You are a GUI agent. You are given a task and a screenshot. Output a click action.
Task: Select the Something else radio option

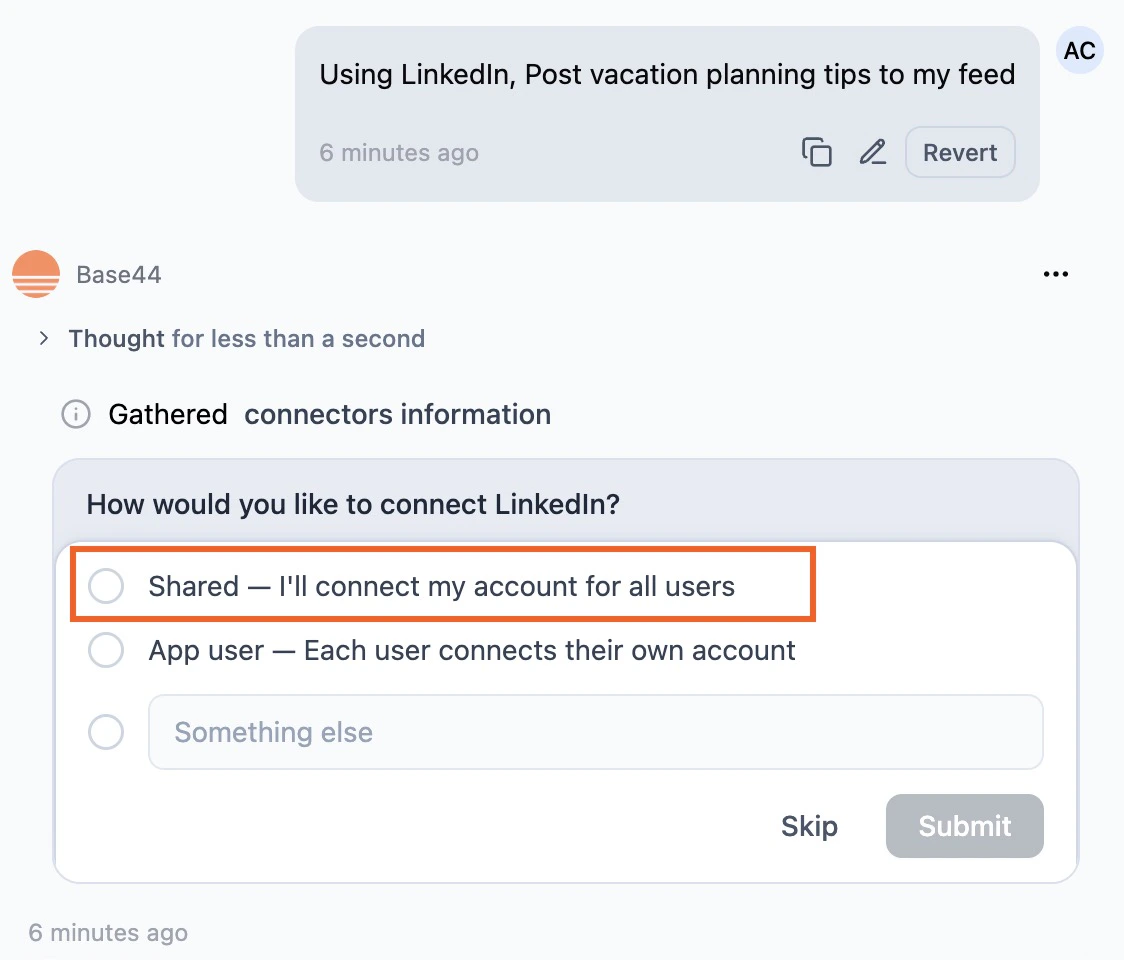[106, 732]
